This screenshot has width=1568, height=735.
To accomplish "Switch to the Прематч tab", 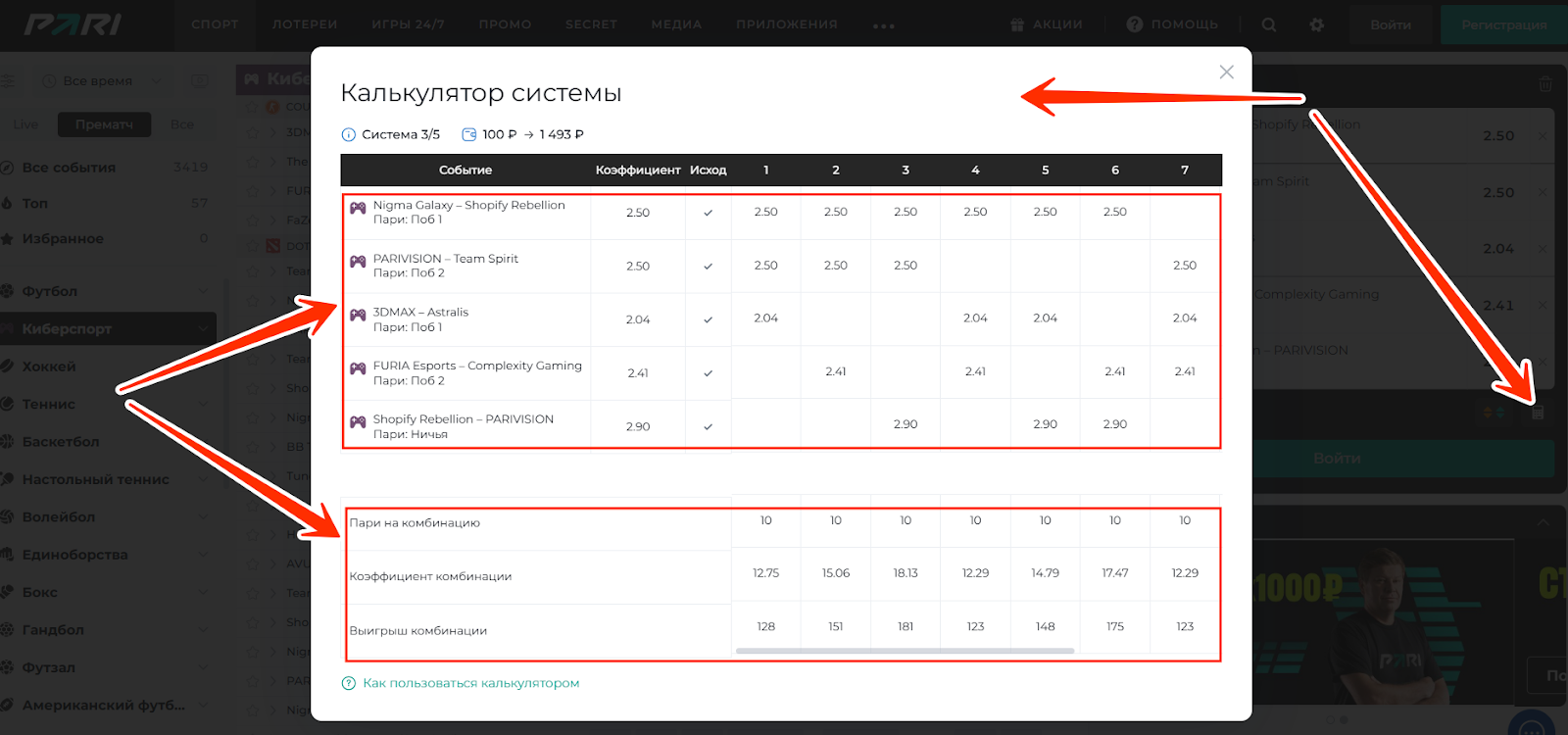I will (104, 124).
